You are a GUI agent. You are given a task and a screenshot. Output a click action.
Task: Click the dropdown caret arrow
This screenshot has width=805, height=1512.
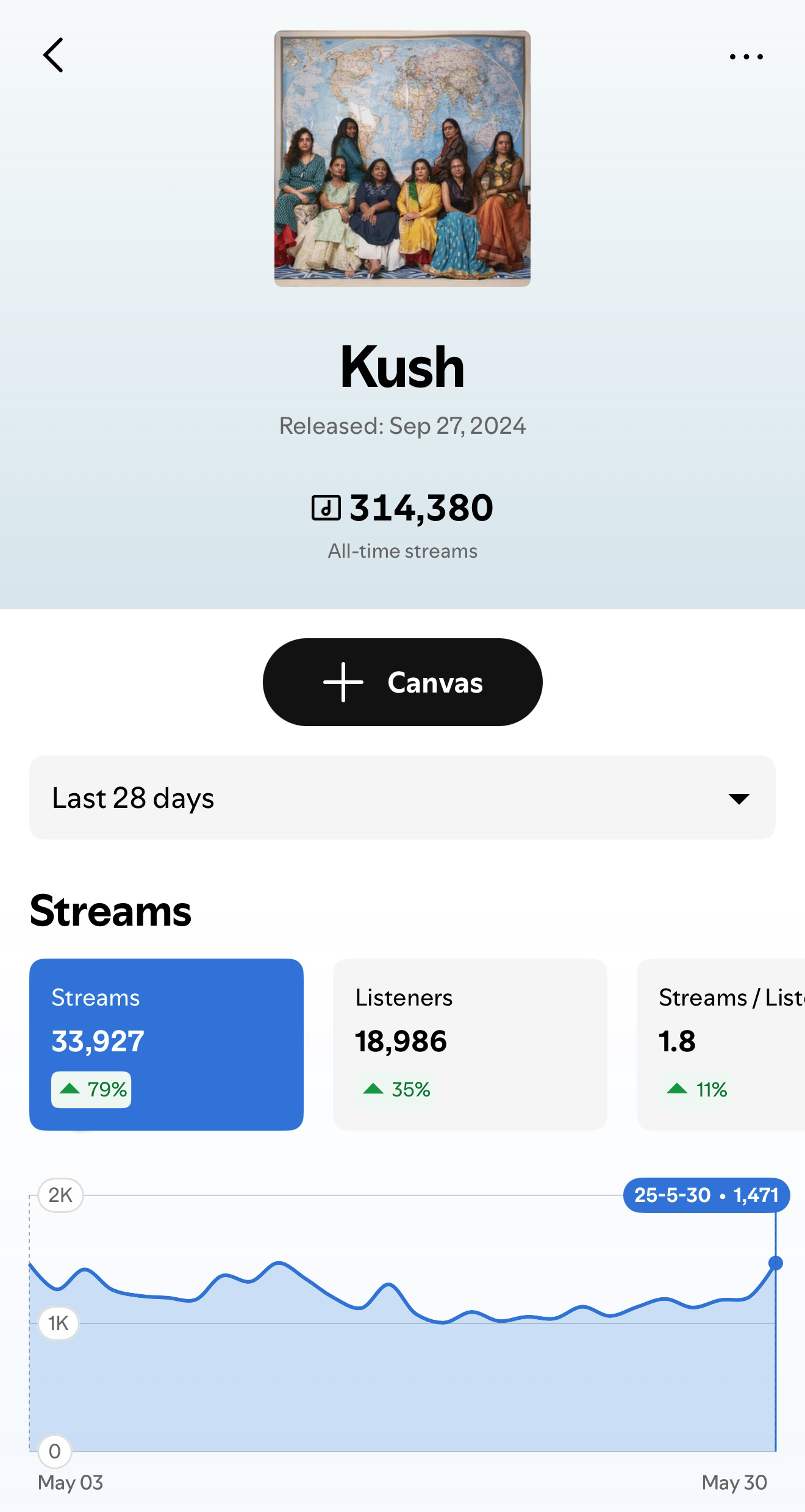coord(739,799)
